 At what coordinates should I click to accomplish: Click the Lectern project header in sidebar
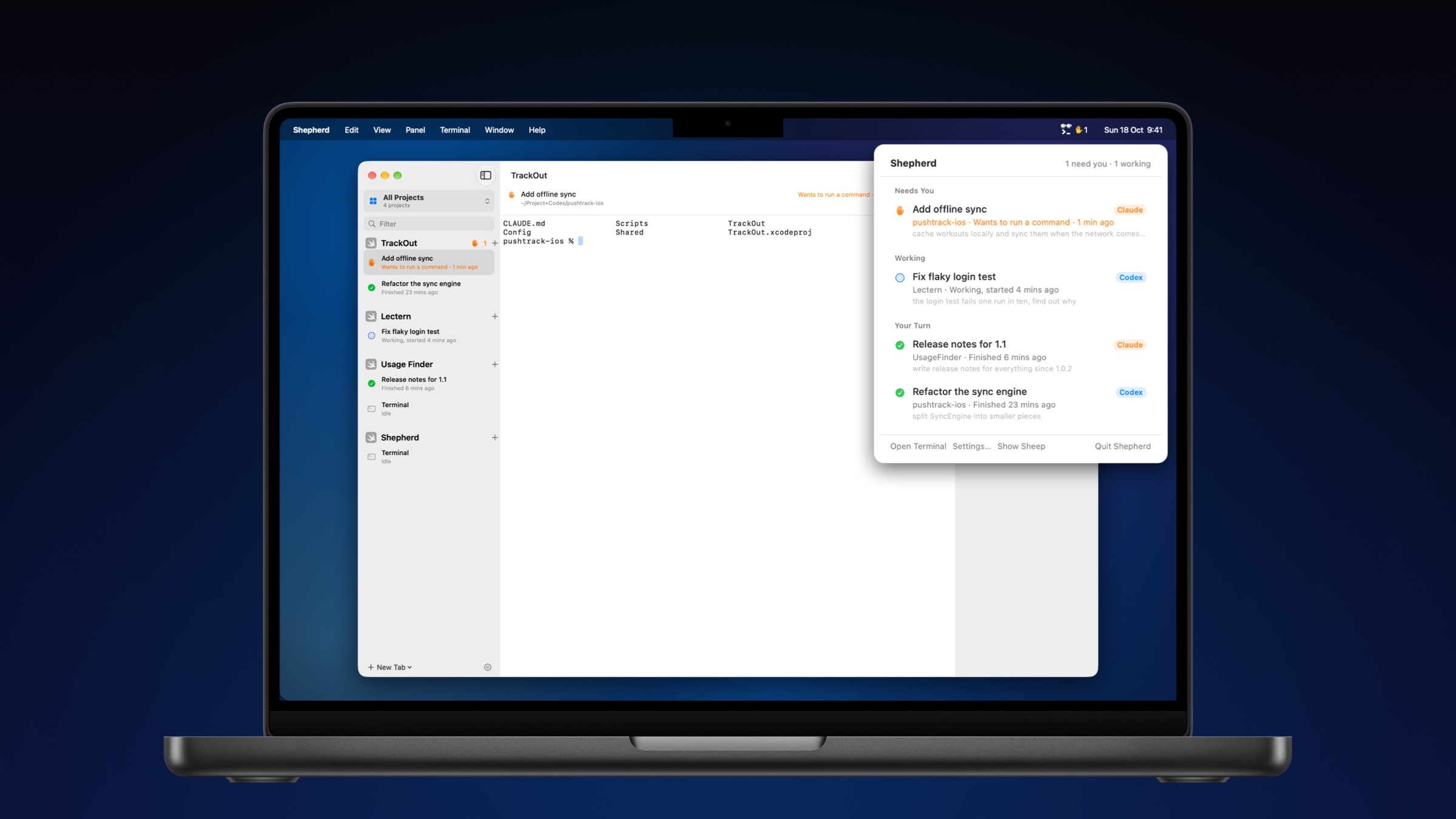tap(396, 316)
